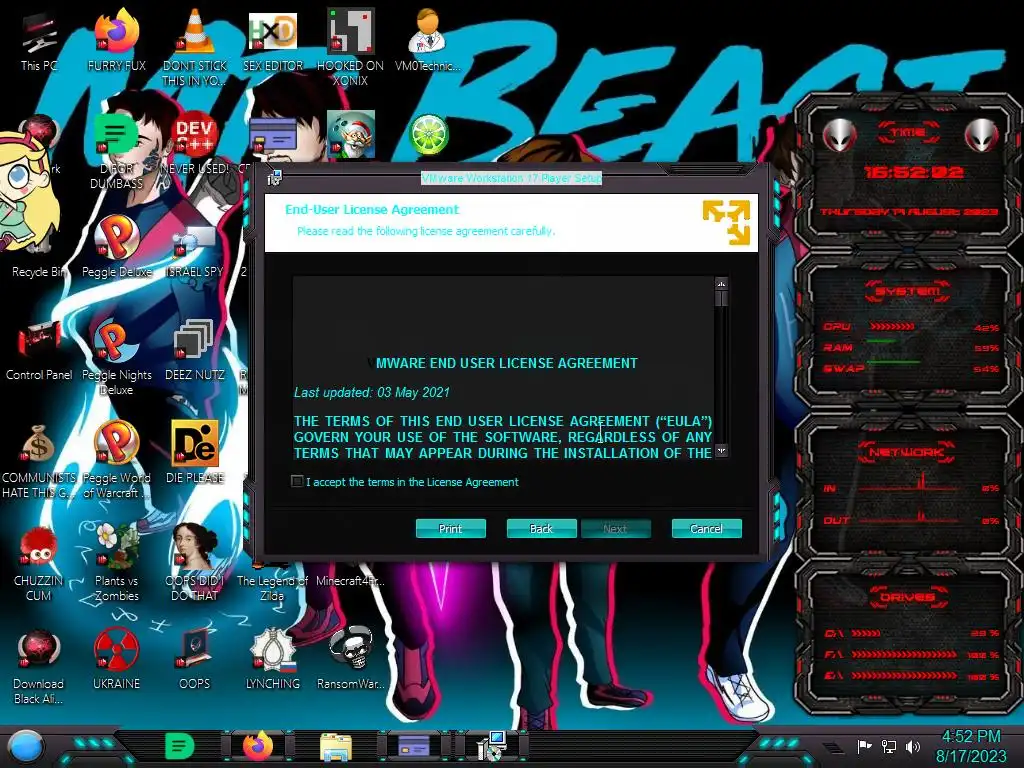Click the EULA scrollbar up arrow
This screenshot has width=1024, height=768.
[x=721, y=284]
